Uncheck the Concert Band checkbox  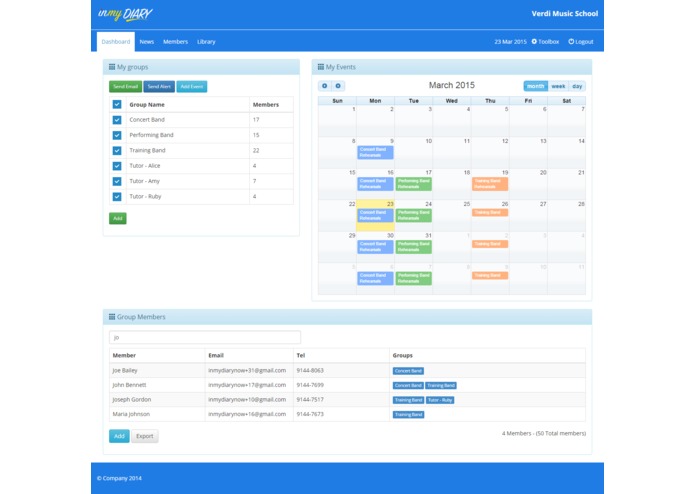tap(117, 120)
